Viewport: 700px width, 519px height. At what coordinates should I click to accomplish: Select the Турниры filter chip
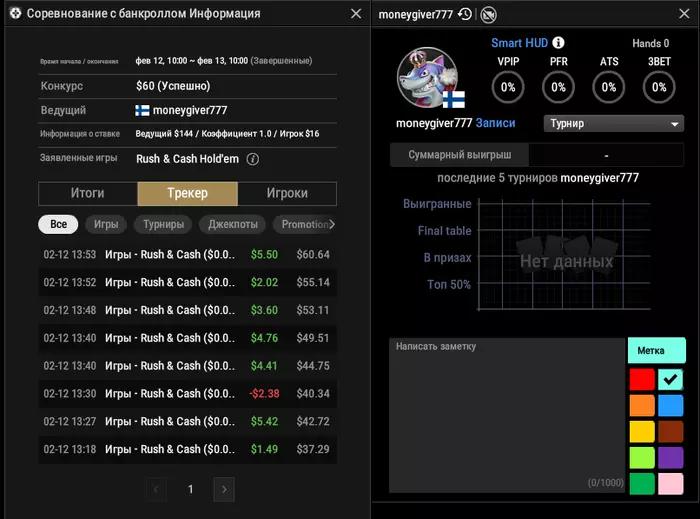point(163,224)
